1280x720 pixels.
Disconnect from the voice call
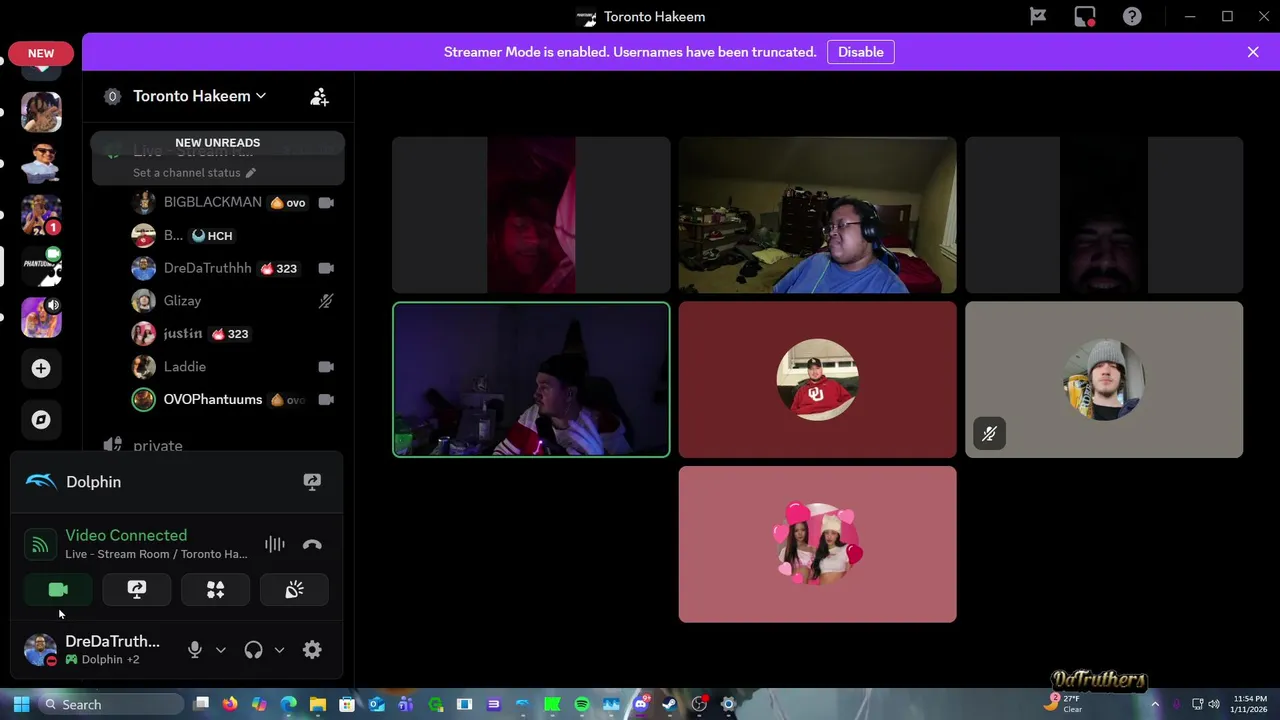coord(312,545)
